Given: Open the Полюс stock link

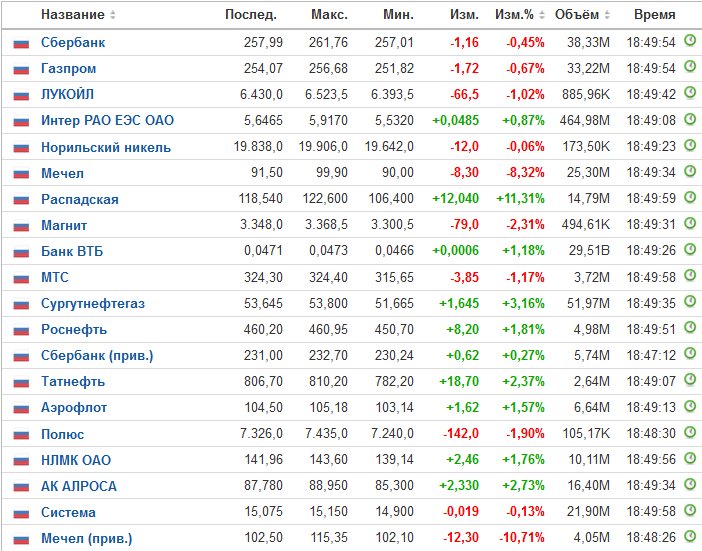Looking at the screenshot, I should pos(63,434).
